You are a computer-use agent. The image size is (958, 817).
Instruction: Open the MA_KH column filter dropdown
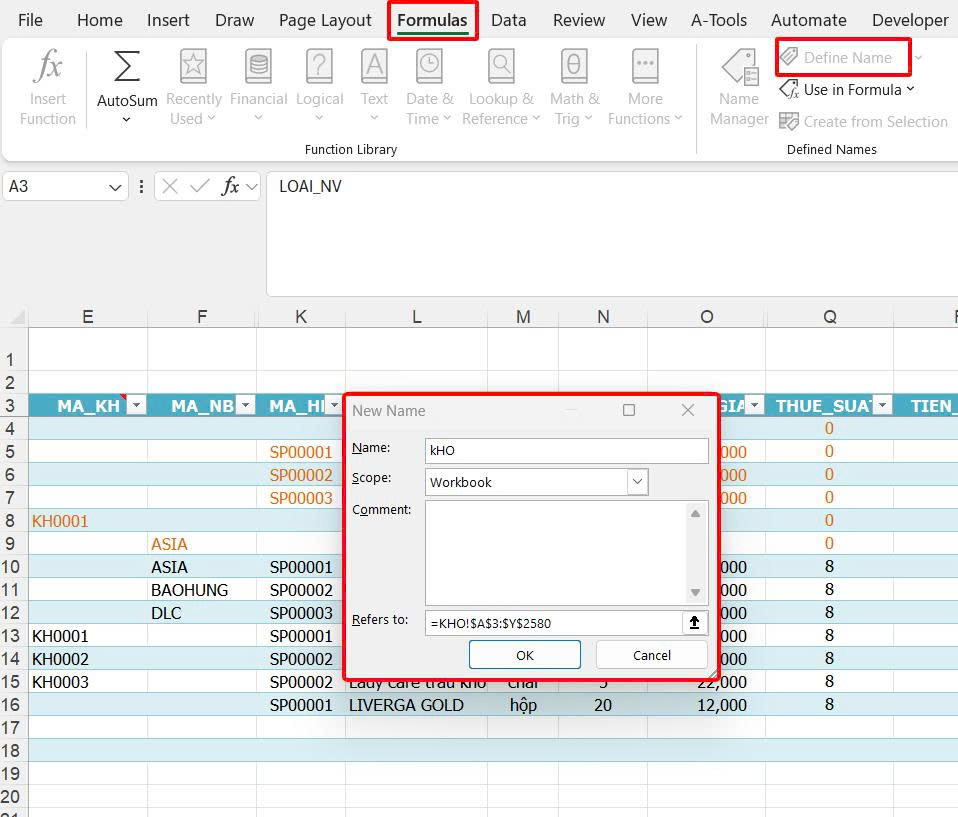pos(137,405)
